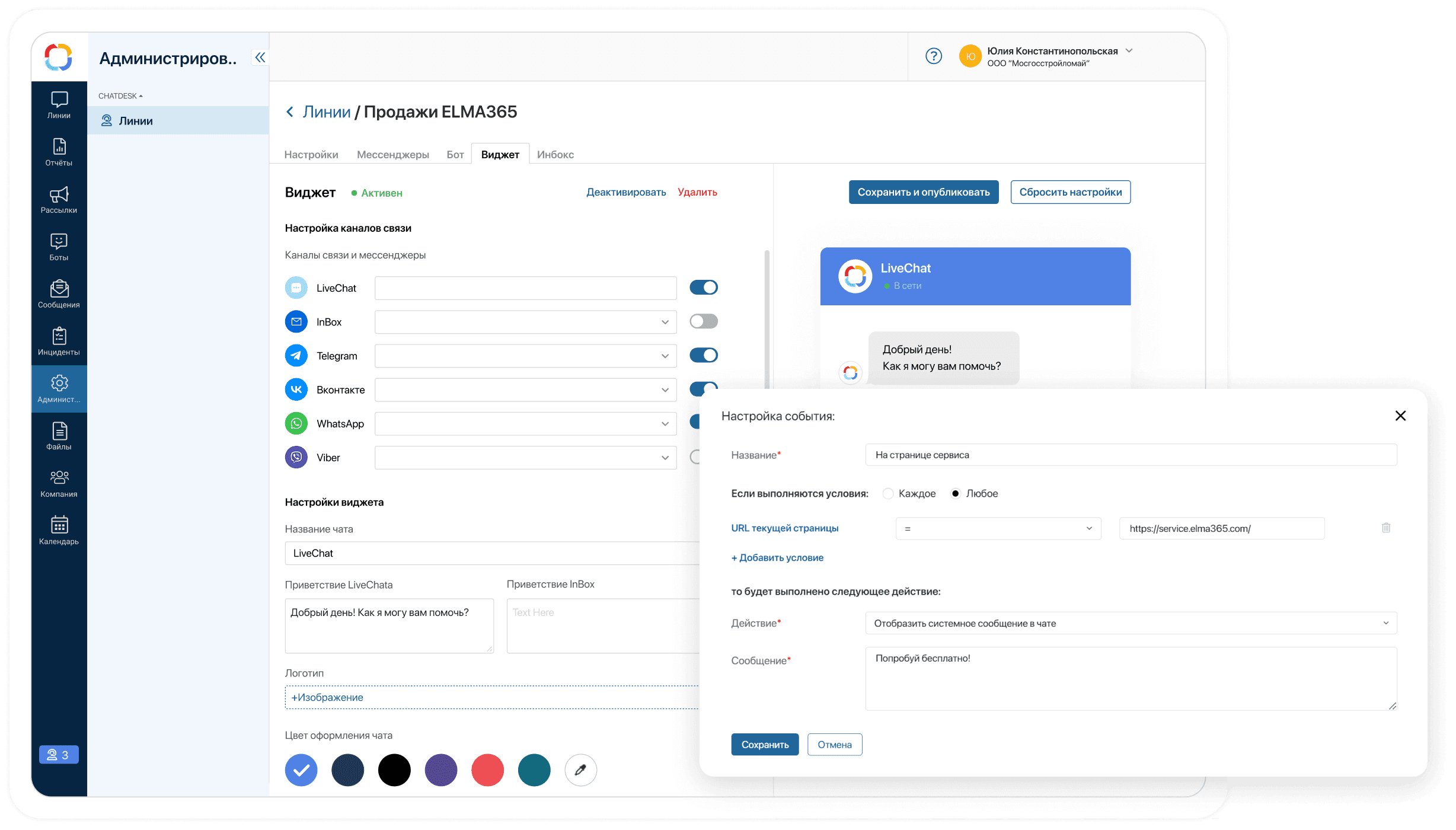This screenshot has width=1456, height=830.
Task: Click + Добавить условие link
Action: coord(777,558)
